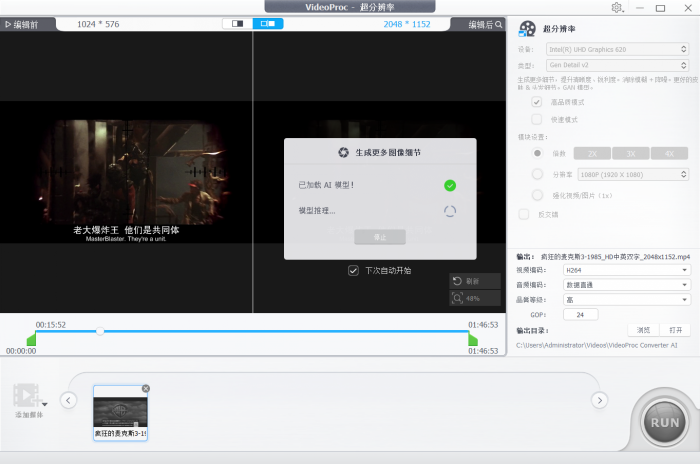This screenshot has width=700, height=464.
Task: Toggle the 高品质模式 checkbox
Action: click(x=537, y=102)
